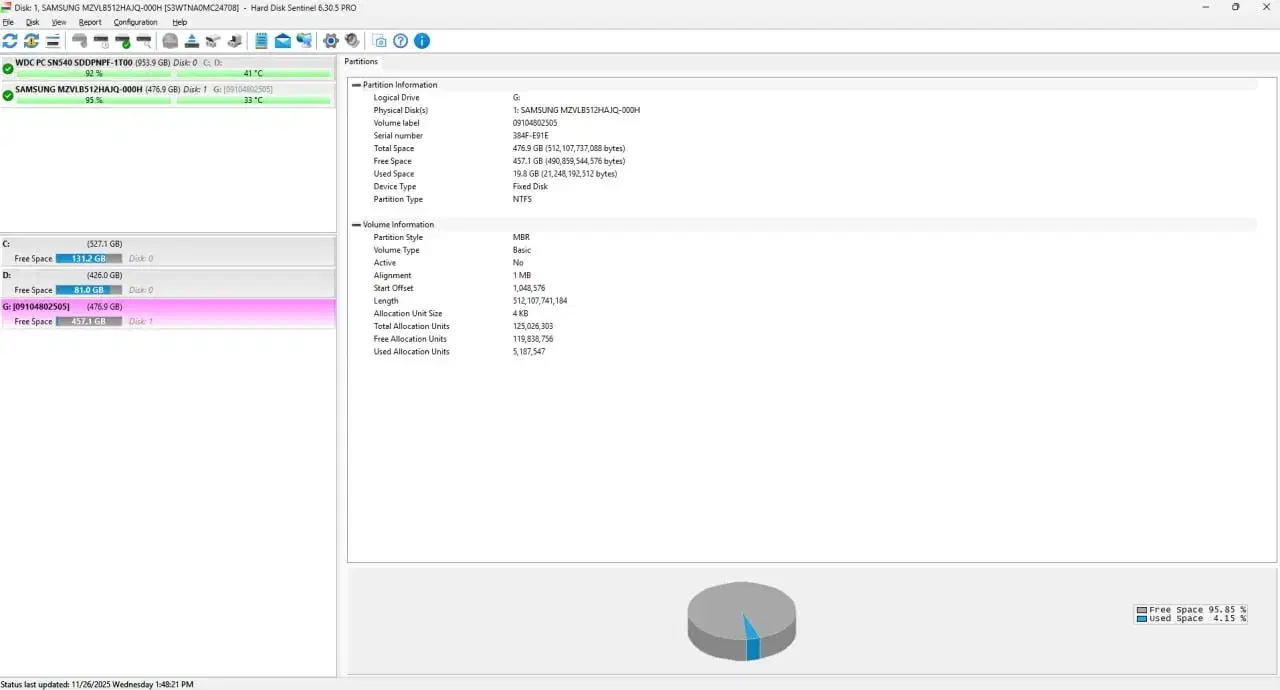
Task: Click the disk with green checkmark icon
Action: pos(123,41)
